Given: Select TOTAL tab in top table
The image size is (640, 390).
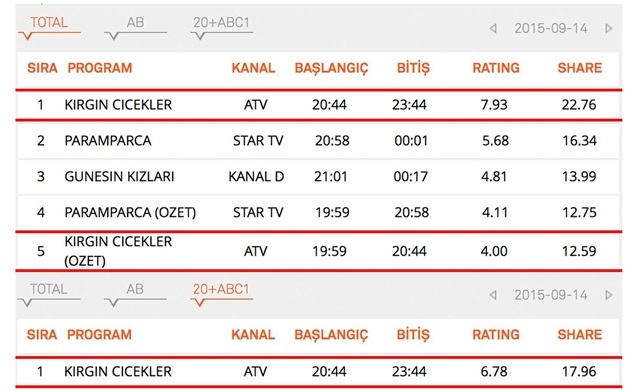Looking at the screenshot, I should (x=49, y=23).
